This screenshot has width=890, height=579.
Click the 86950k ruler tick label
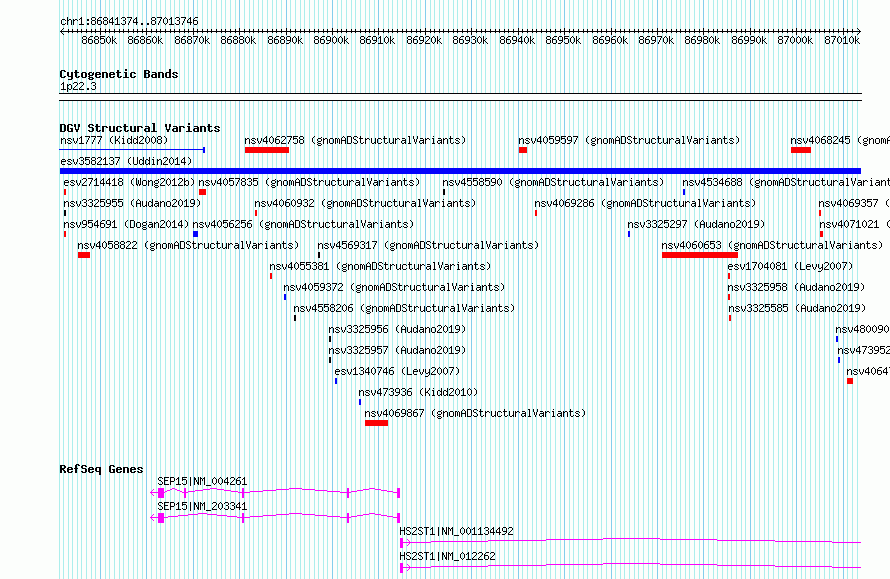(x=563, y=40)
